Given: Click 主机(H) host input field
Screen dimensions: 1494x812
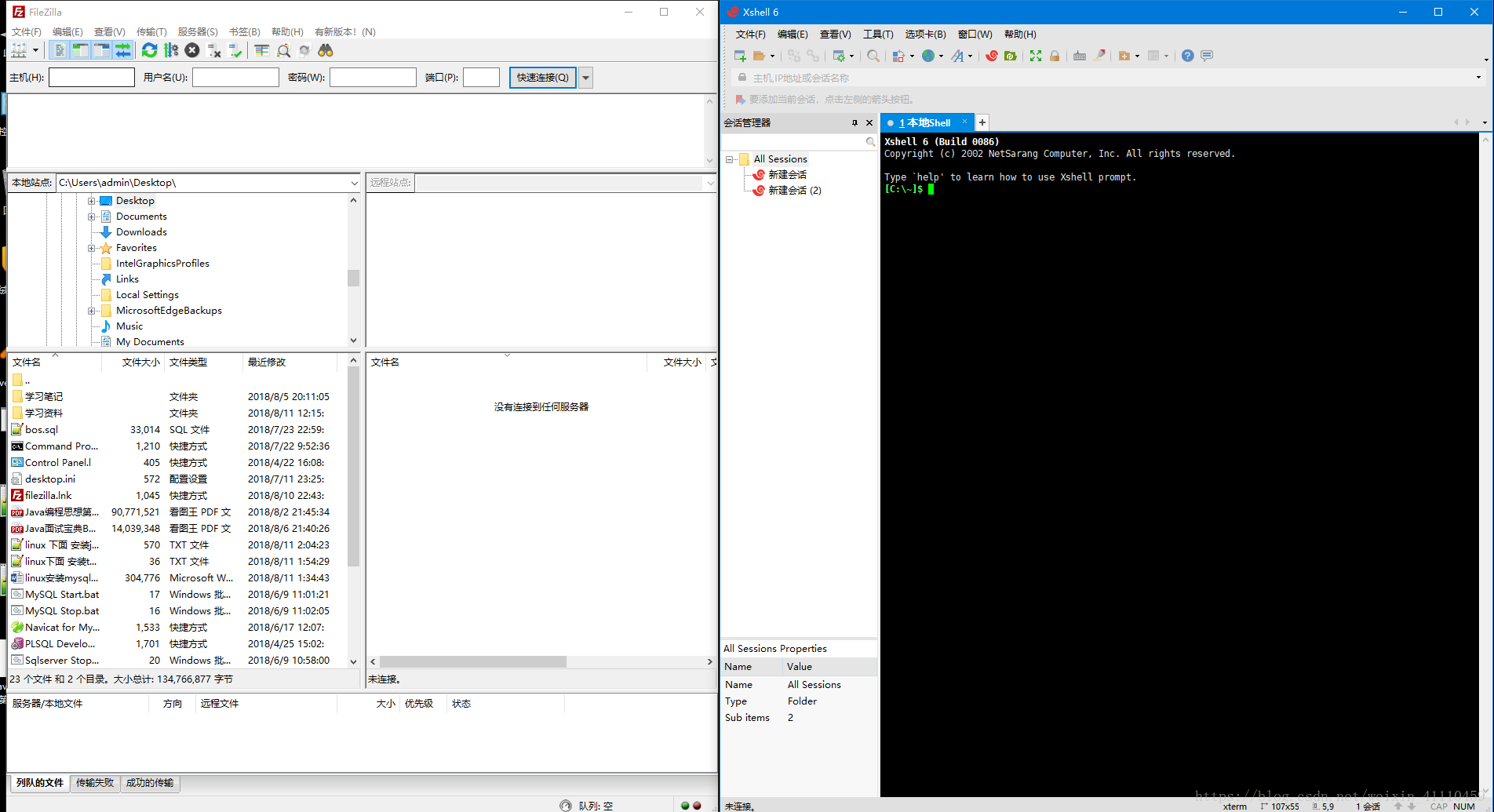Looking at the screenshot, I should (x=92, y=78).
